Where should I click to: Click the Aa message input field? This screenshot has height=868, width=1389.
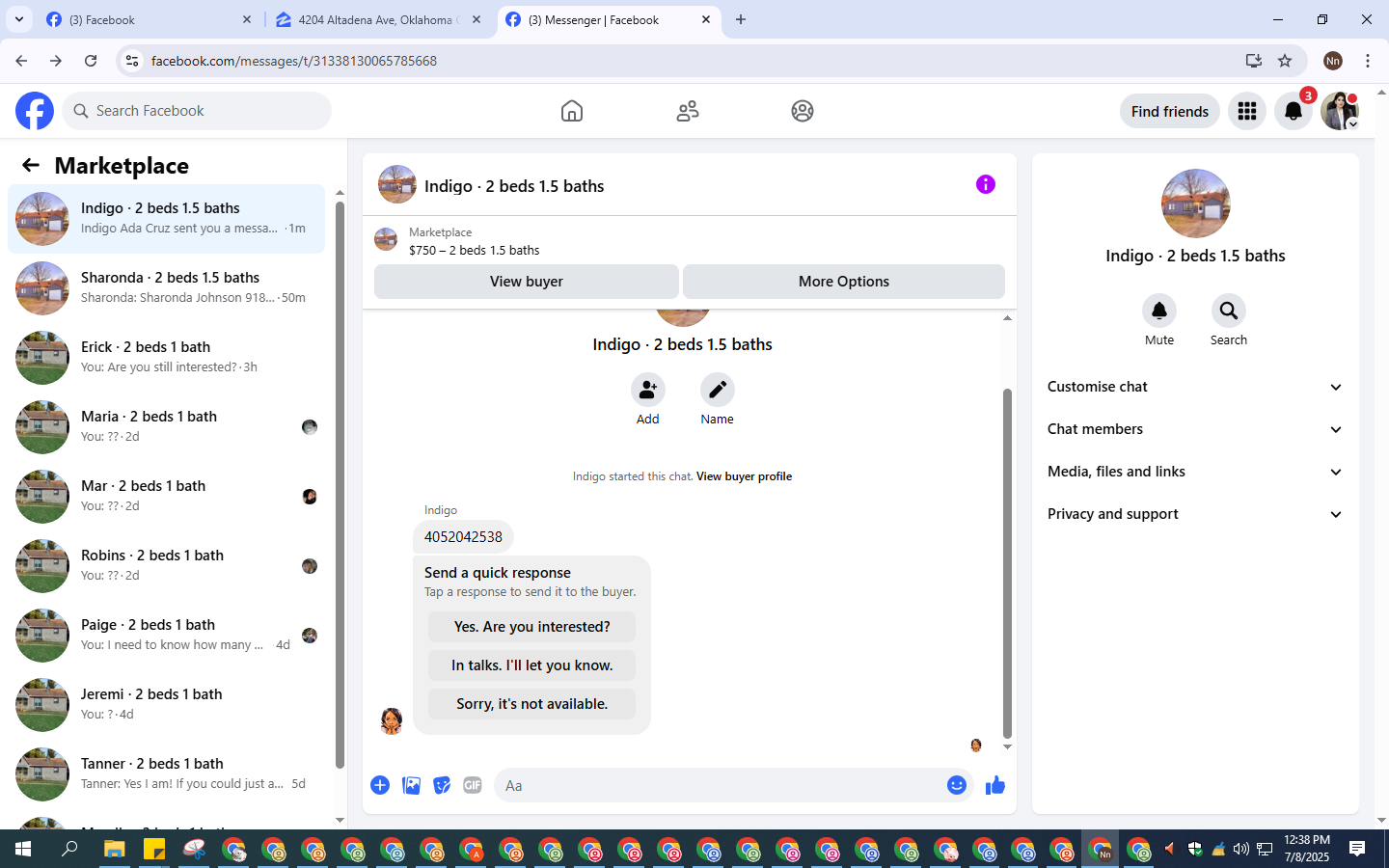pyautogui.click(x=734, y=785)
